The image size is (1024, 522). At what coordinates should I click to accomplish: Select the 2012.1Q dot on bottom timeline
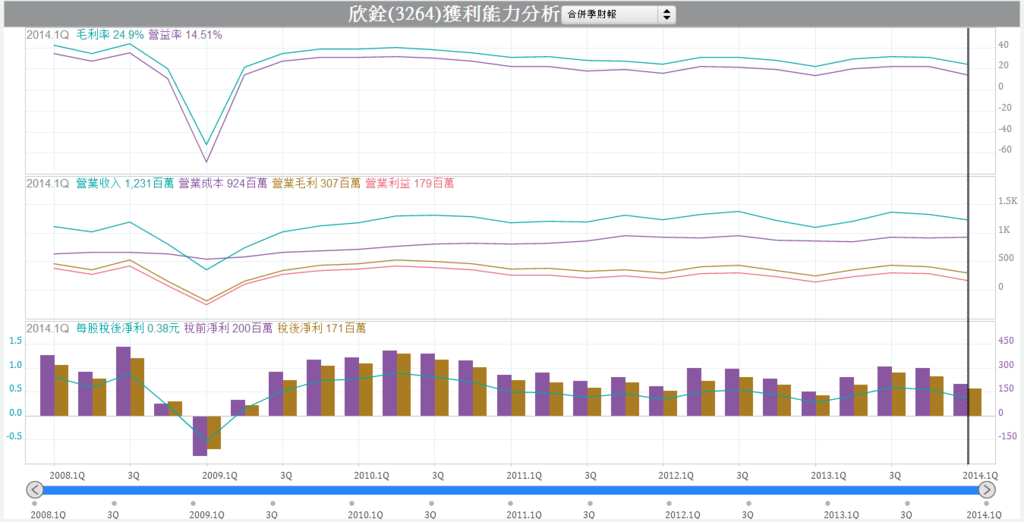click(669, 503)
